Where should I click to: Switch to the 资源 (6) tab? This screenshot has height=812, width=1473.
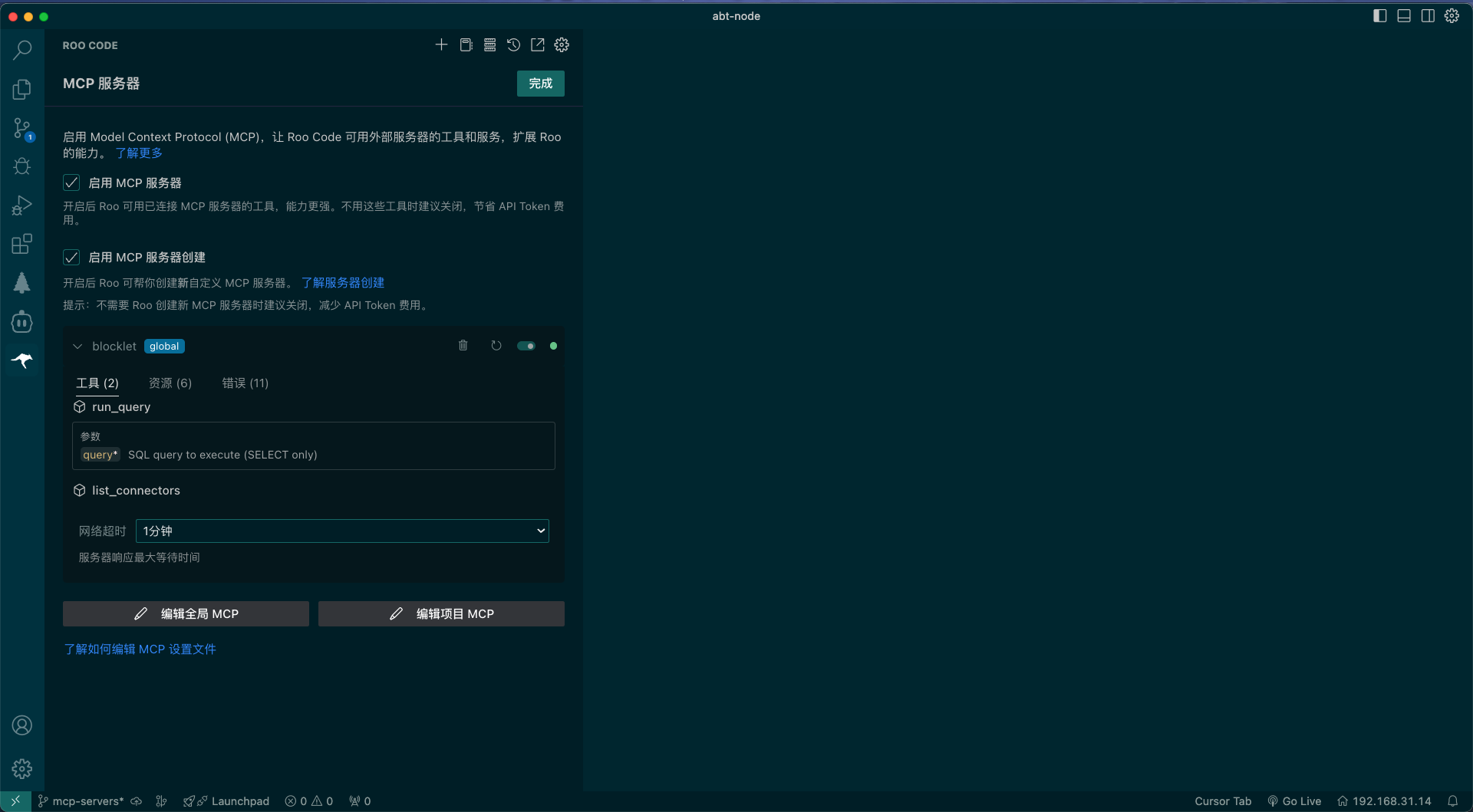click(170, 383)
